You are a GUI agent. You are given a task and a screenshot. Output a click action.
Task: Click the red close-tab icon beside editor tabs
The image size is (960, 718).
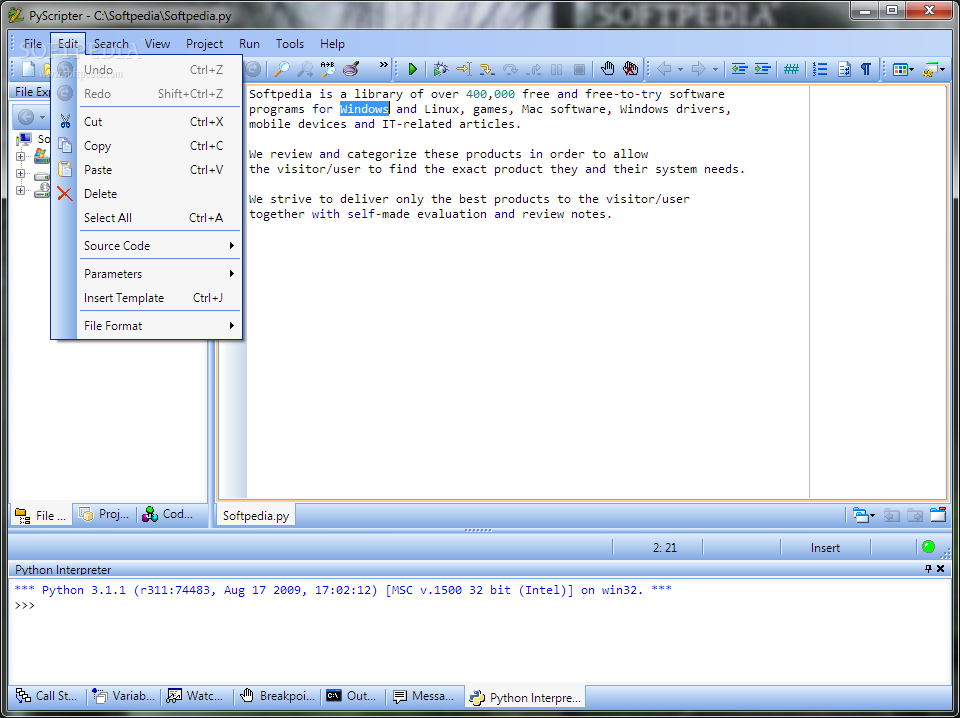pos(938,515)
